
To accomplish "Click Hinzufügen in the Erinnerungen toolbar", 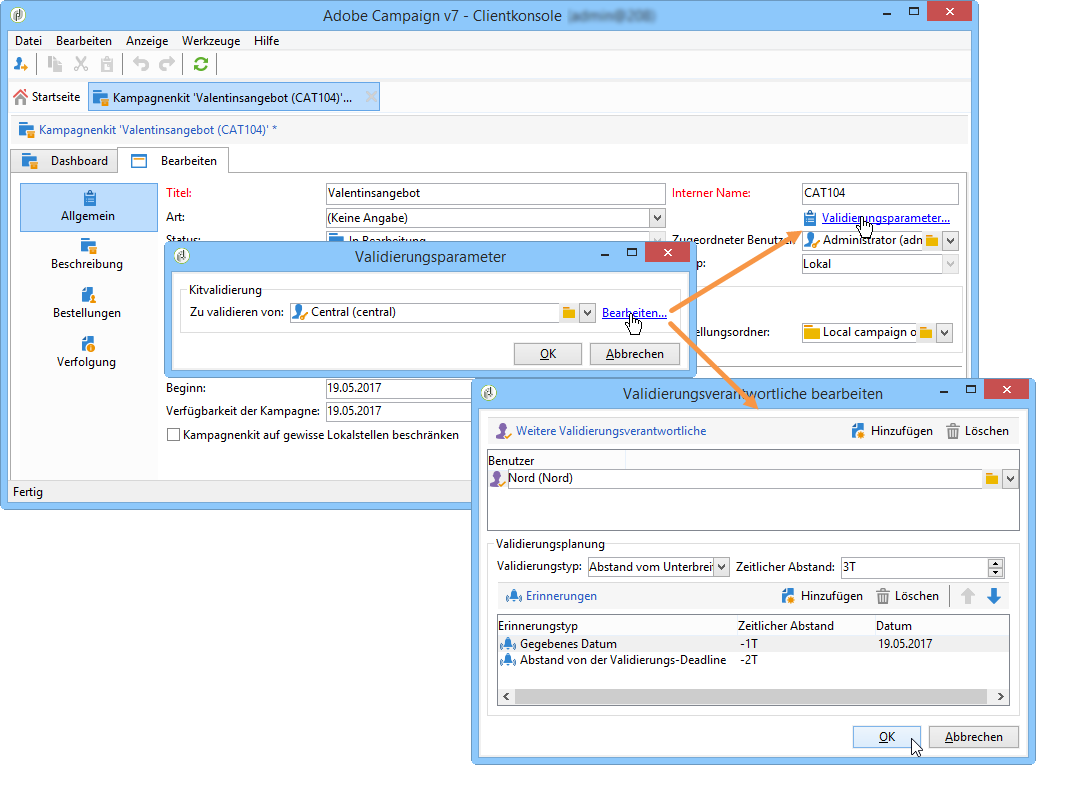I will (x=822, y=596).
